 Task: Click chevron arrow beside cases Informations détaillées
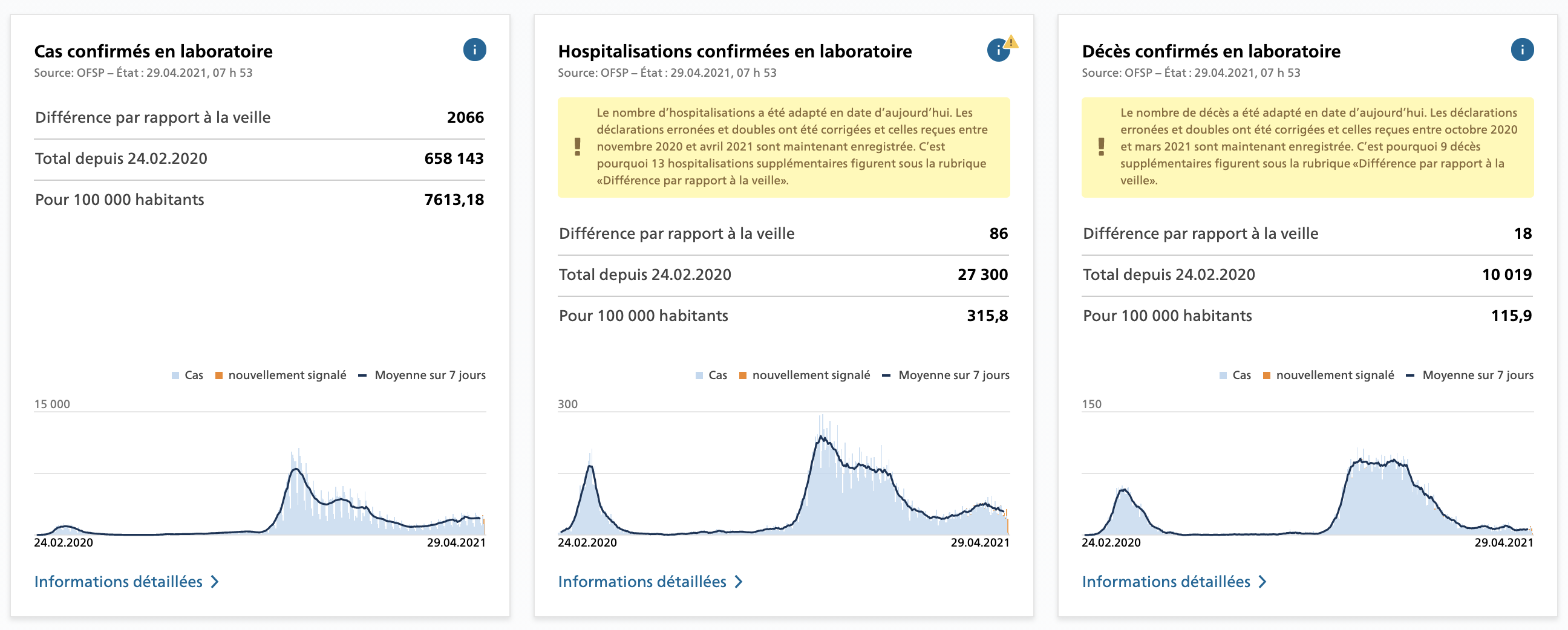[x=215, y=582]
